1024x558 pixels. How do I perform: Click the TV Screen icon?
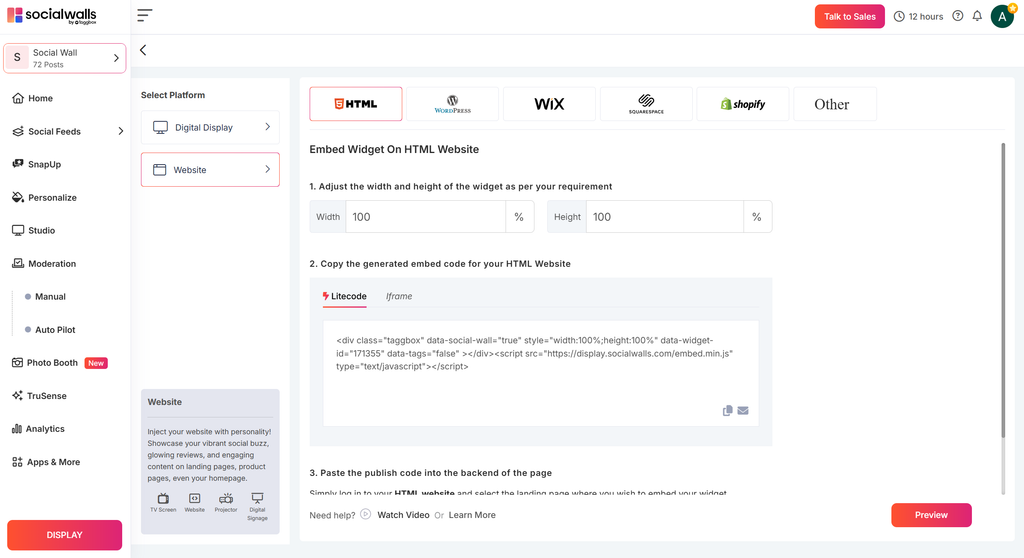pyautogui.click(x=163, y=499)
